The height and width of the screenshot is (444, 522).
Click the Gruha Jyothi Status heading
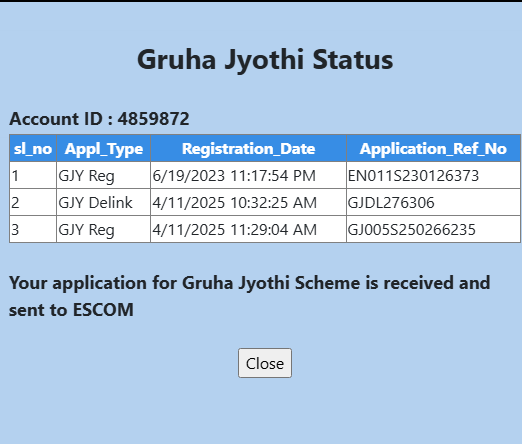265,60
